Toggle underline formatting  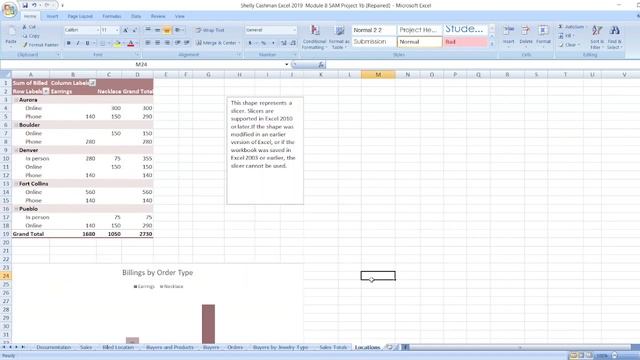(87, 43)
